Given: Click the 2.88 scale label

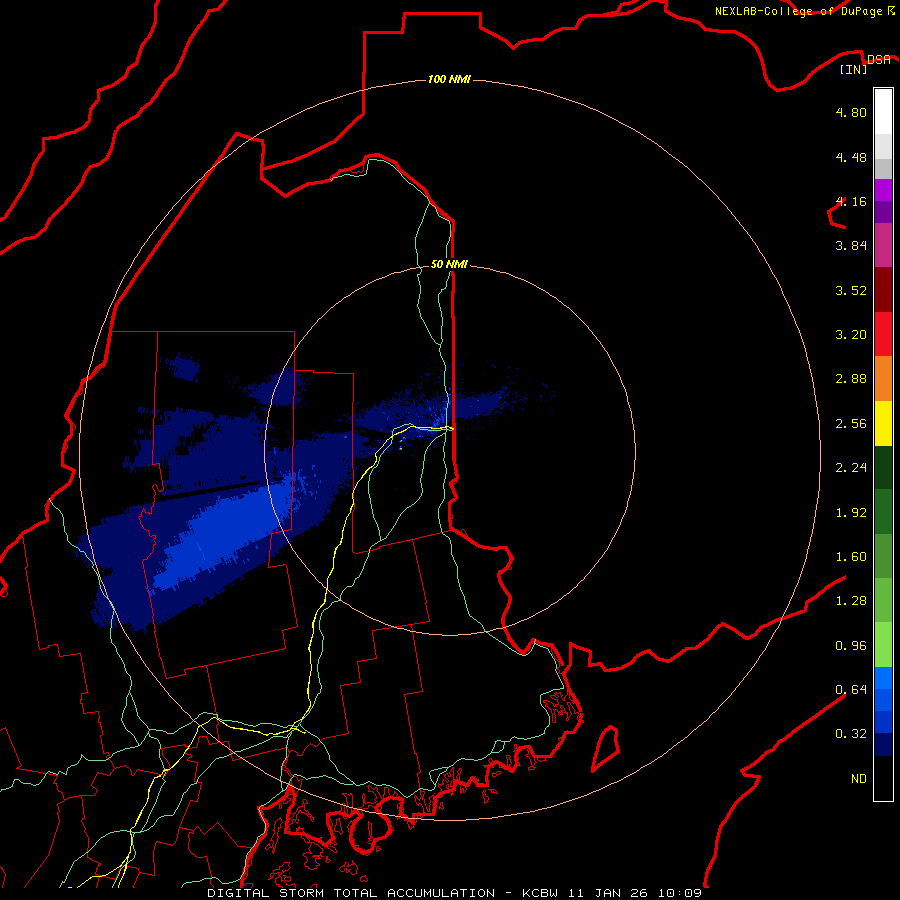Looking at the screenshot, I should (851, 379).
